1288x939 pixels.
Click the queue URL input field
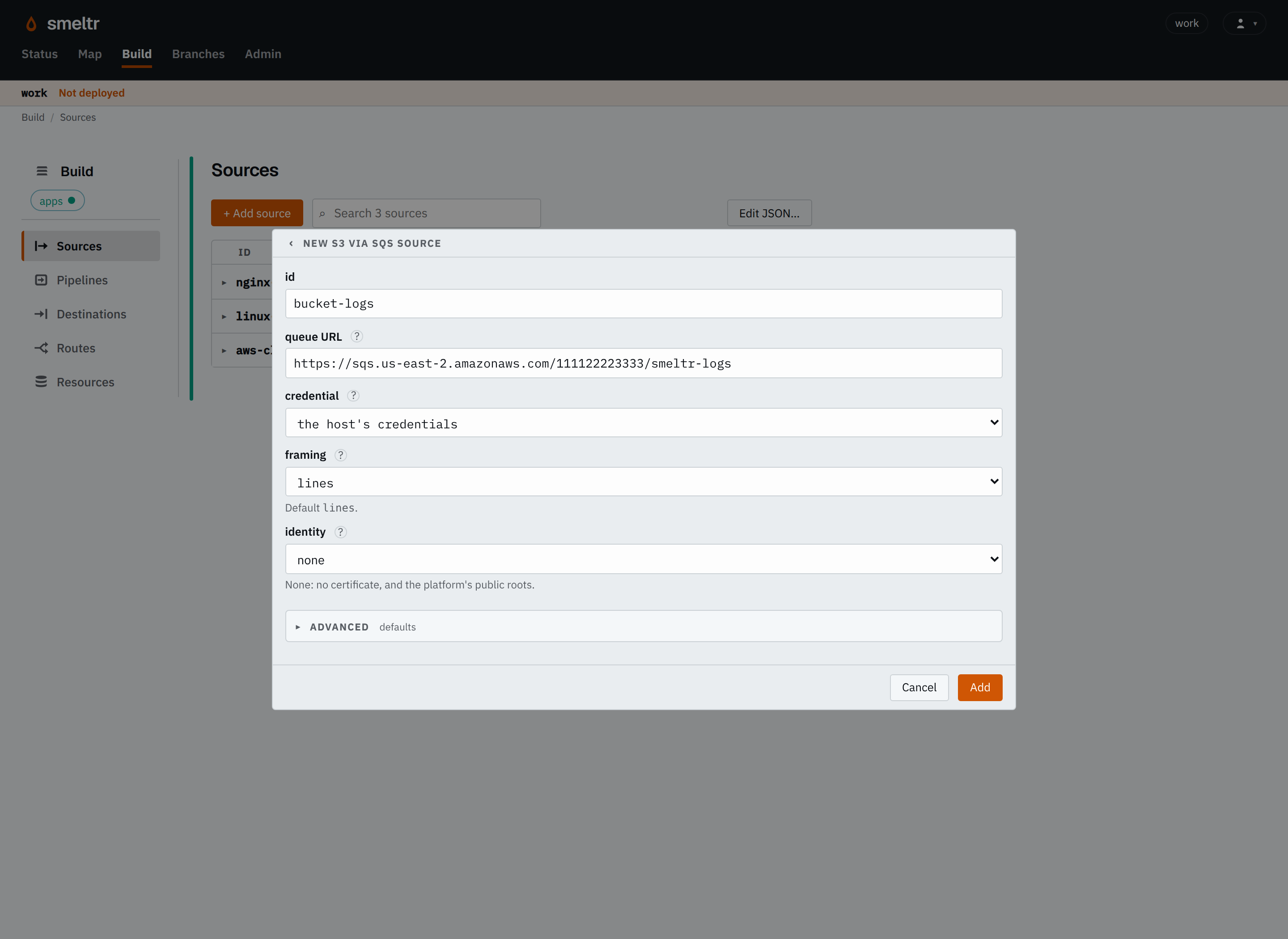(644, 363)
